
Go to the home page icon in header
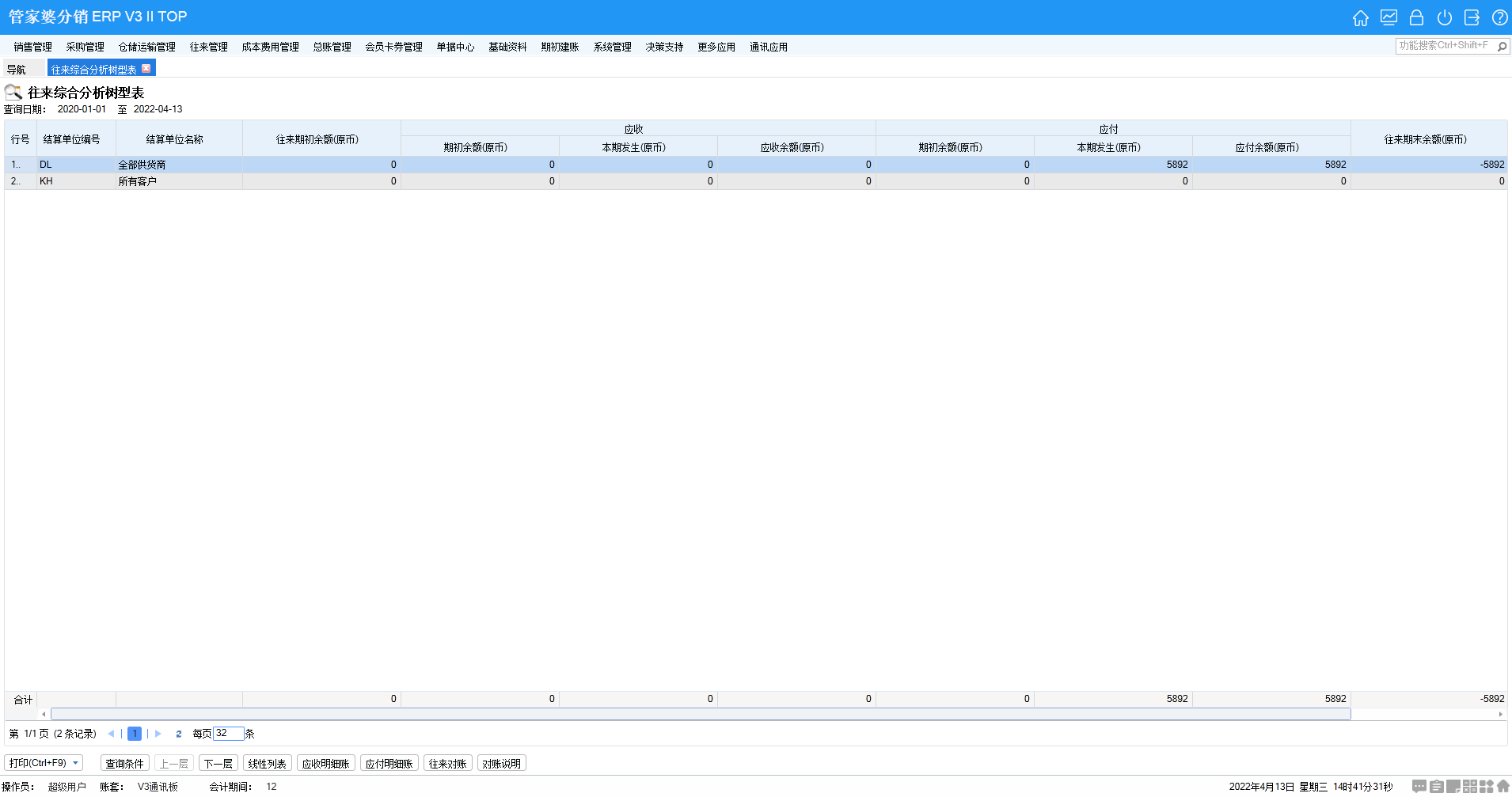[1361, 17]
